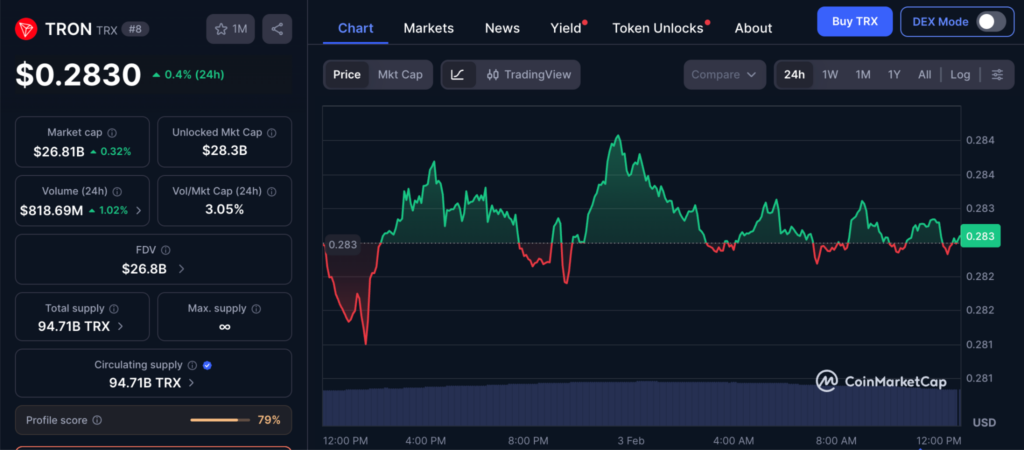The height and width of the screenshot is (450, 1024).
Task: Select the Mkt Cap chart view
Action: (399, 75)
